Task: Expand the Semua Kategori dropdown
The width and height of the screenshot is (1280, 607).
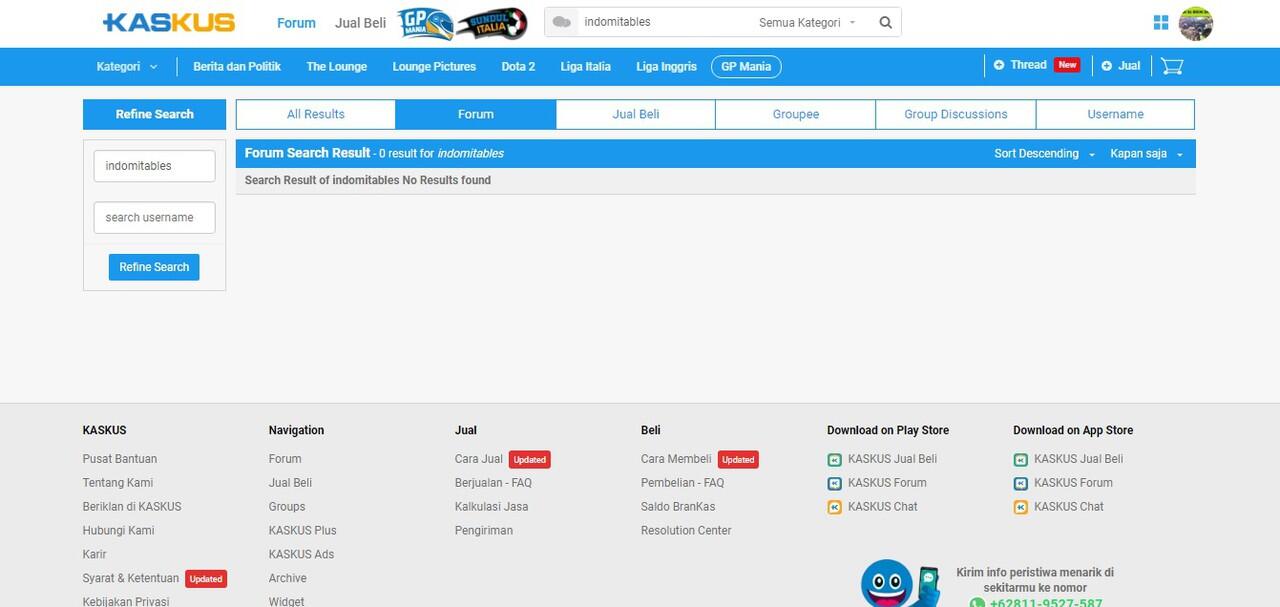Action: (x=807, y=22)
